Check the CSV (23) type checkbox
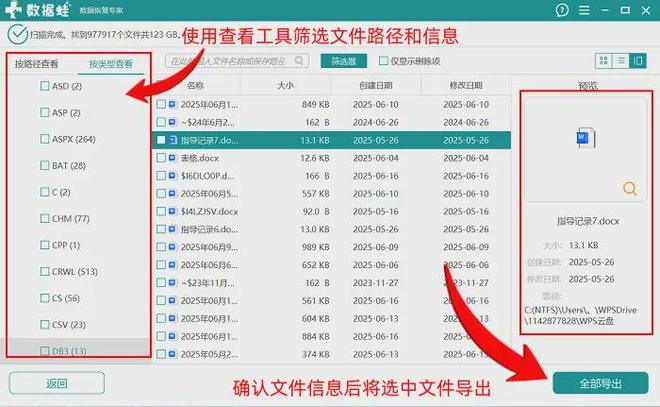This screenshot has width=660, height=407. coord(45,325)
